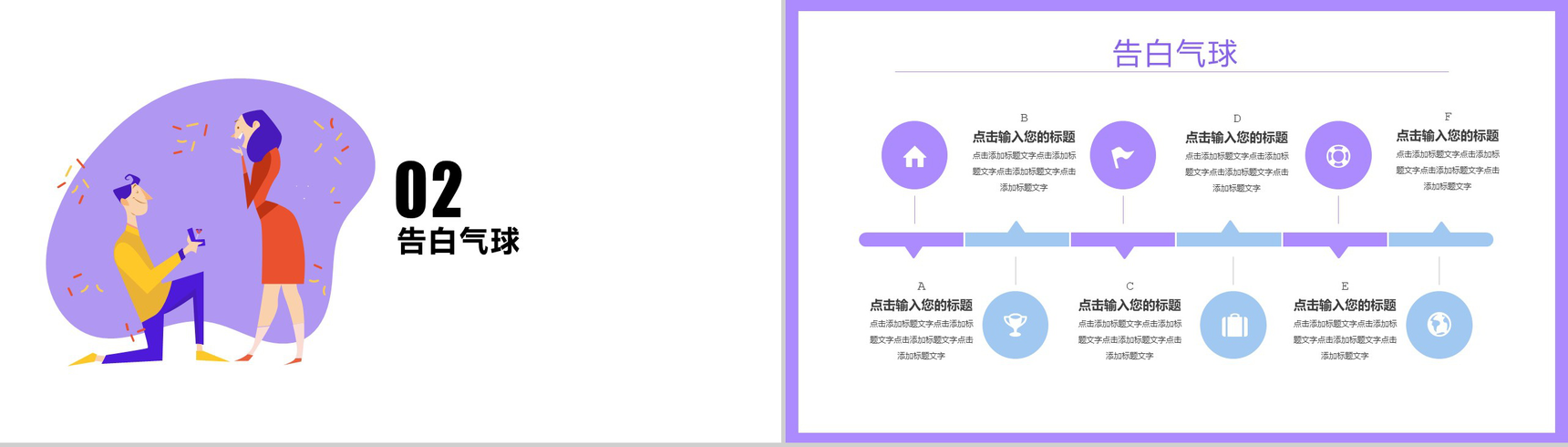Select the flag icon circle

coord(1123,156)
